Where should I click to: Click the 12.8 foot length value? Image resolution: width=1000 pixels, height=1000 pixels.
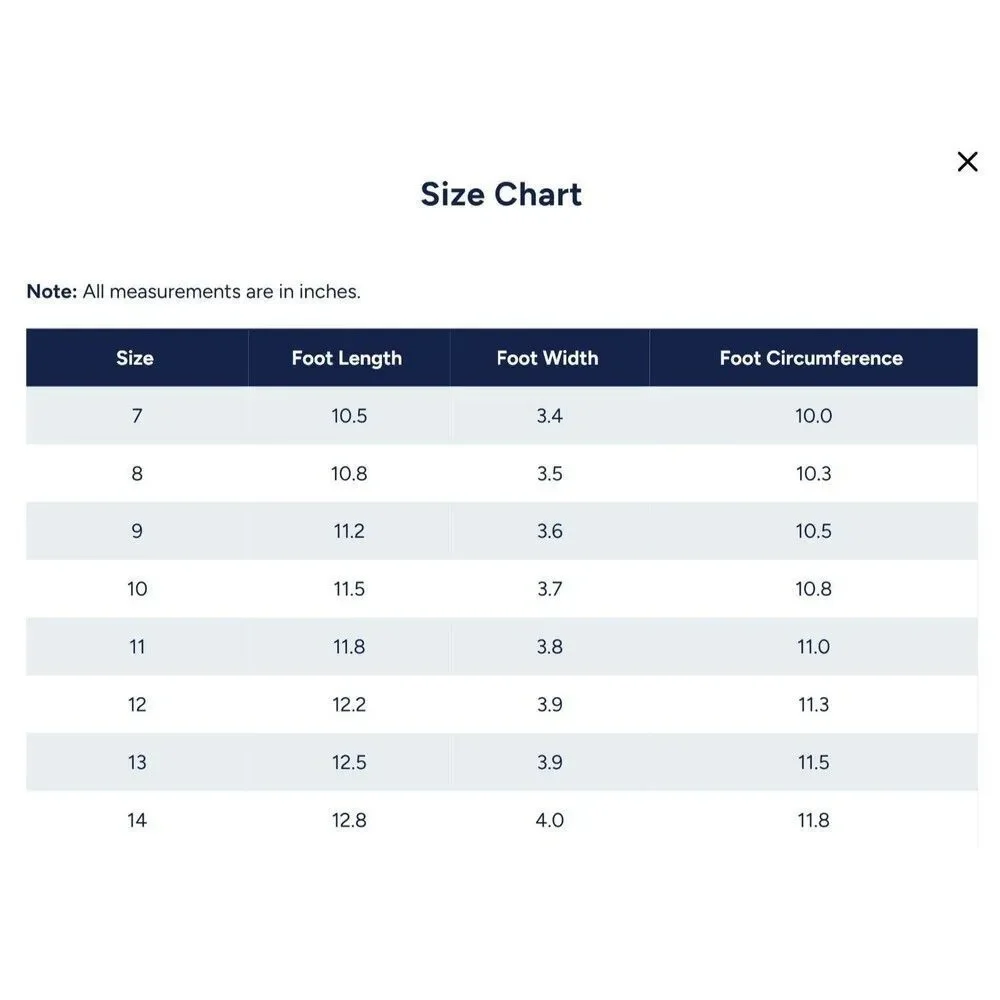coord(349,820)
